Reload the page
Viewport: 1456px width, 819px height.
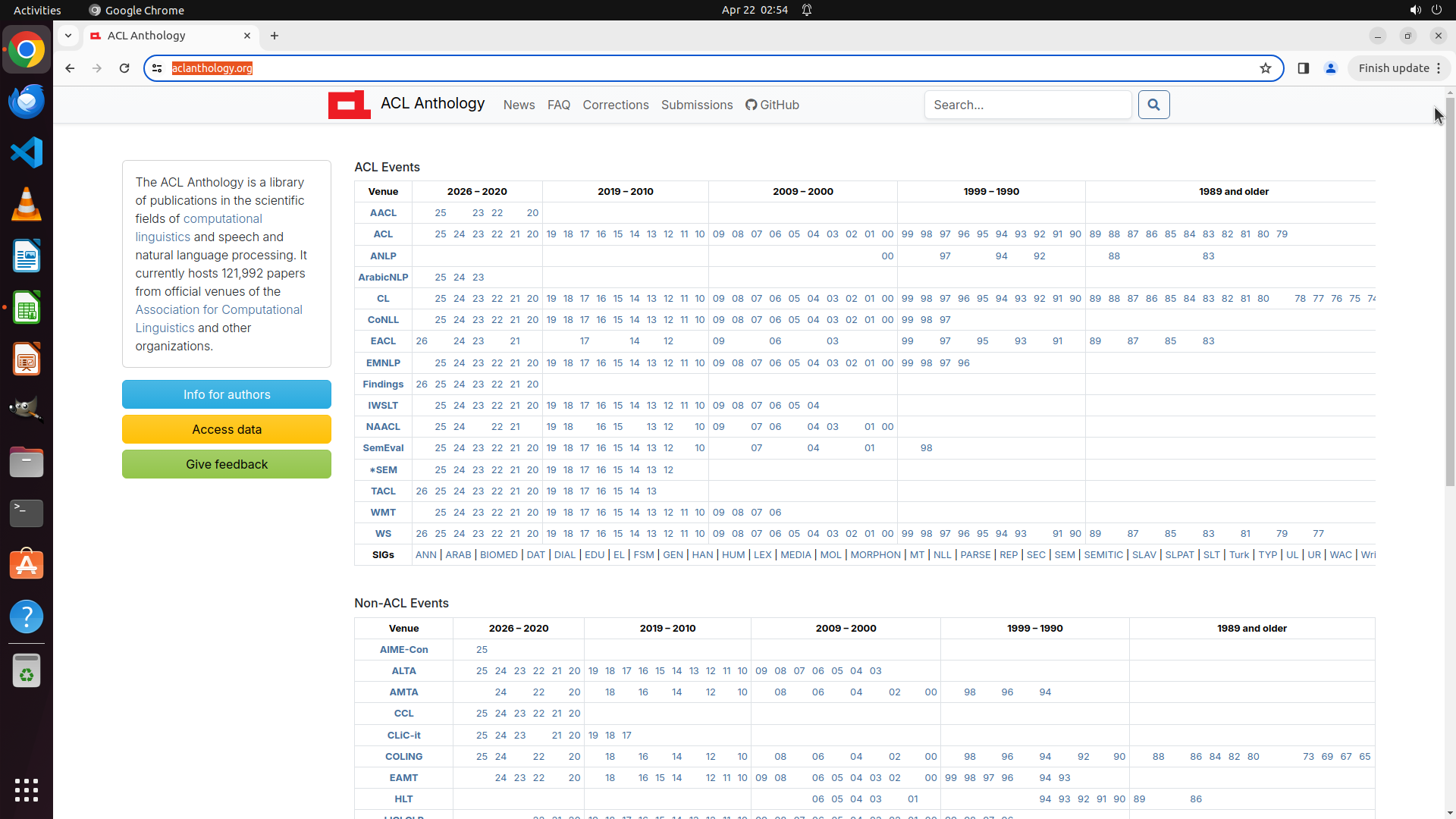[124, 68]
